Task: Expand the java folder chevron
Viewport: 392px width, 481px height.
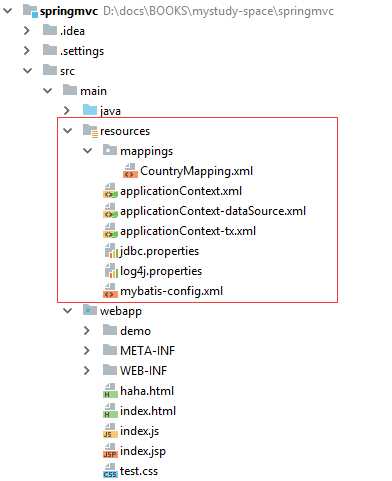Action: (67, 111)
